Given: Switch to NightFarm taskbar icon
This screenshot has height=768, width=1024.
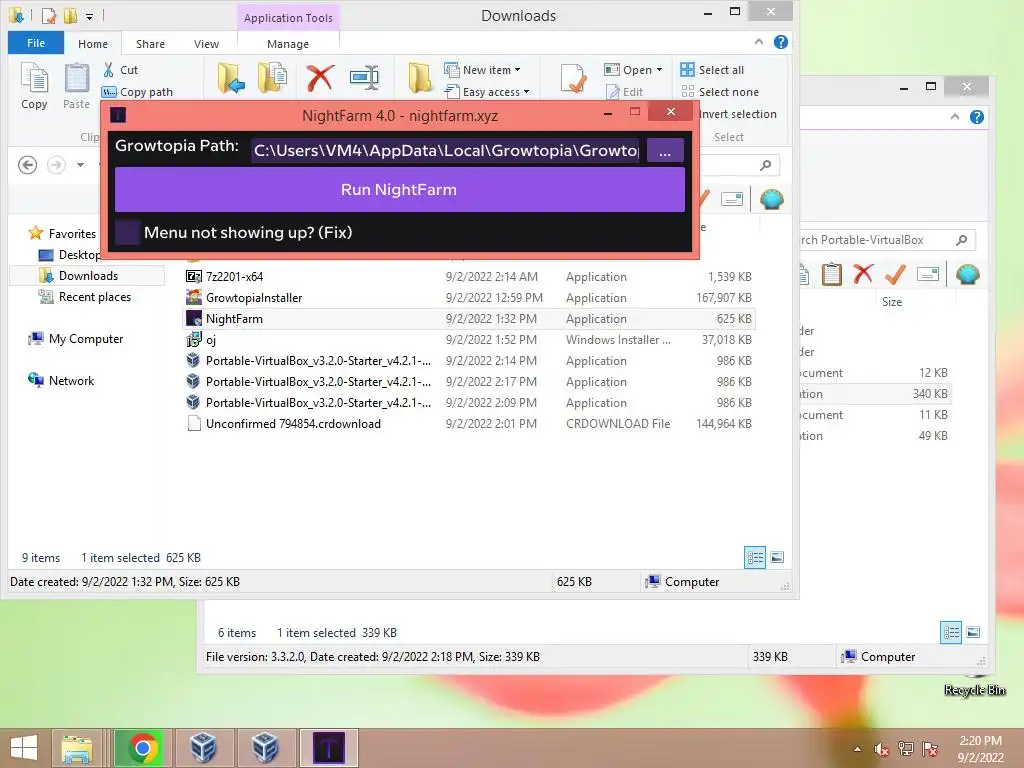Looking at the screenshot, I should (x=328, y=748).
